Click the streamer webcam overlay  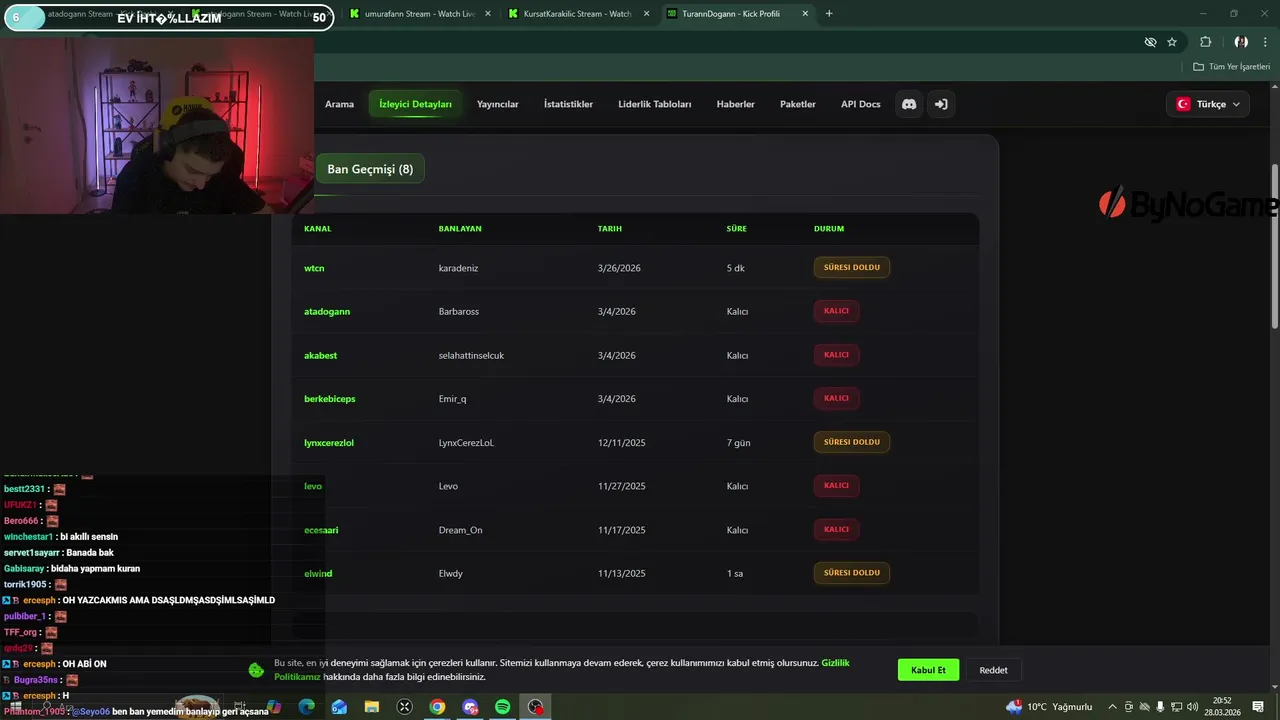point(157,125)
